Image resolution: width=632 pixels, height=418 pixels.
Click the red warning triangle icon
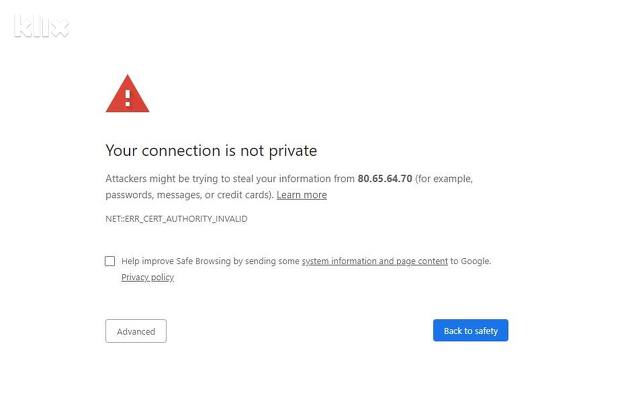point(127,94)
